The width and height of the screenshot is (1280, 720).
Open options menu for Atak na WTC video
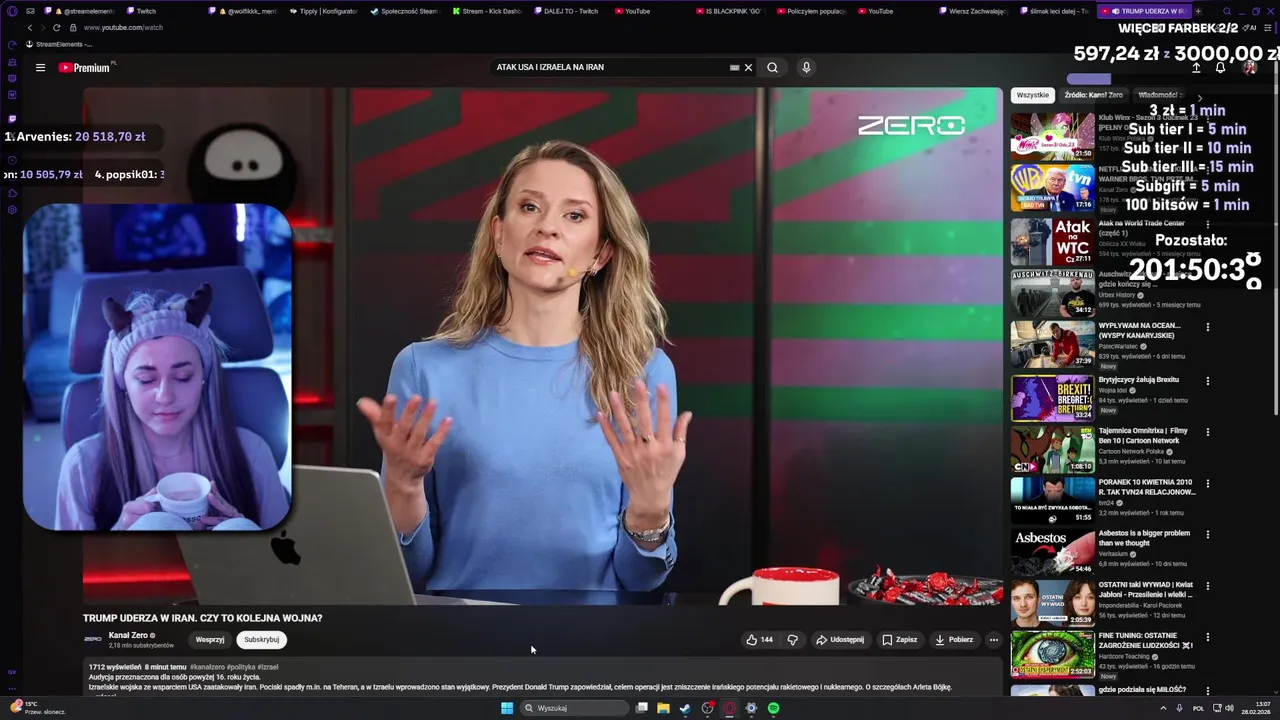point(1208,225)
